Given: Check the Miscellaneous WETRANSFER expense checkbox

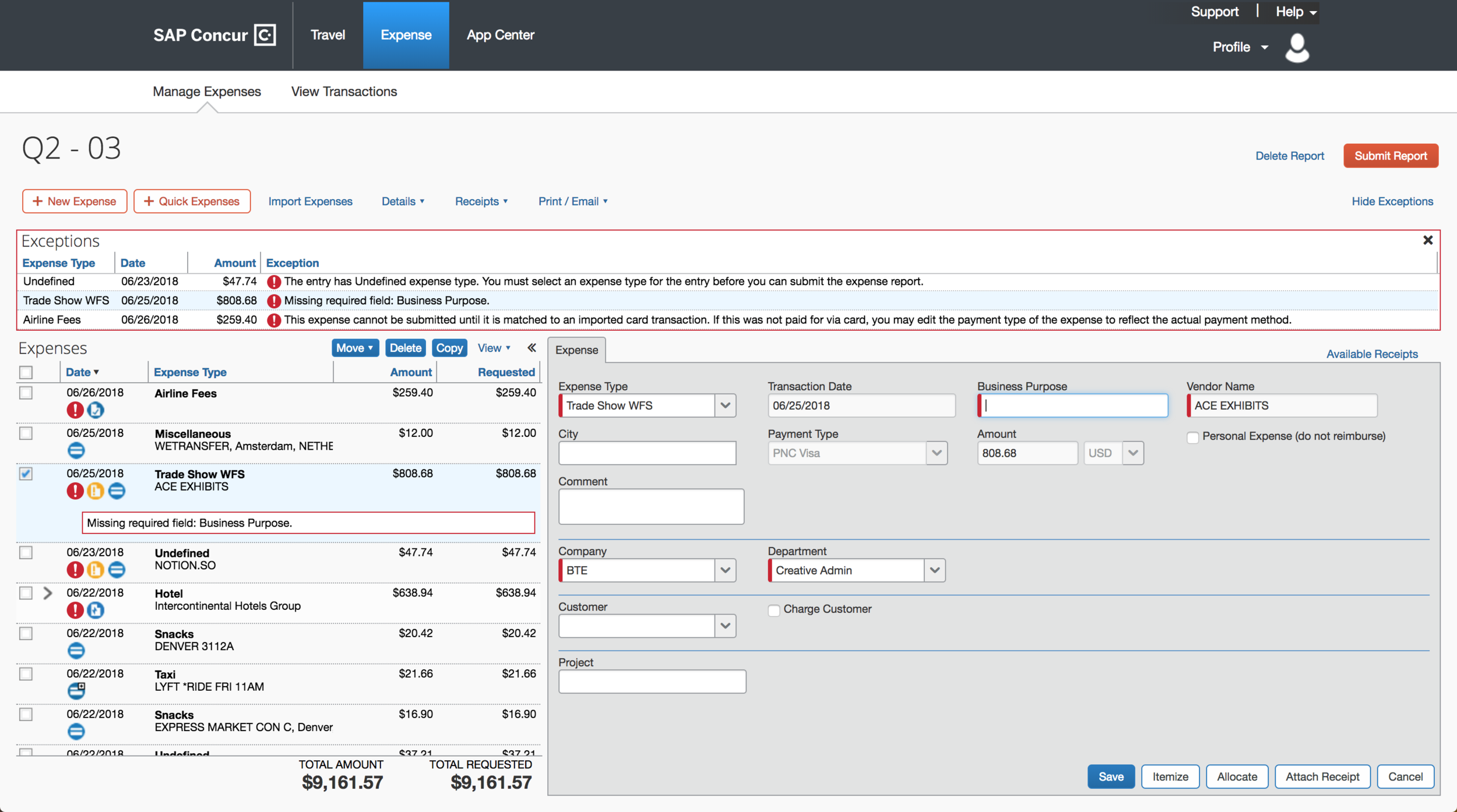Looking at the screenshot, I should coord(26,433).
